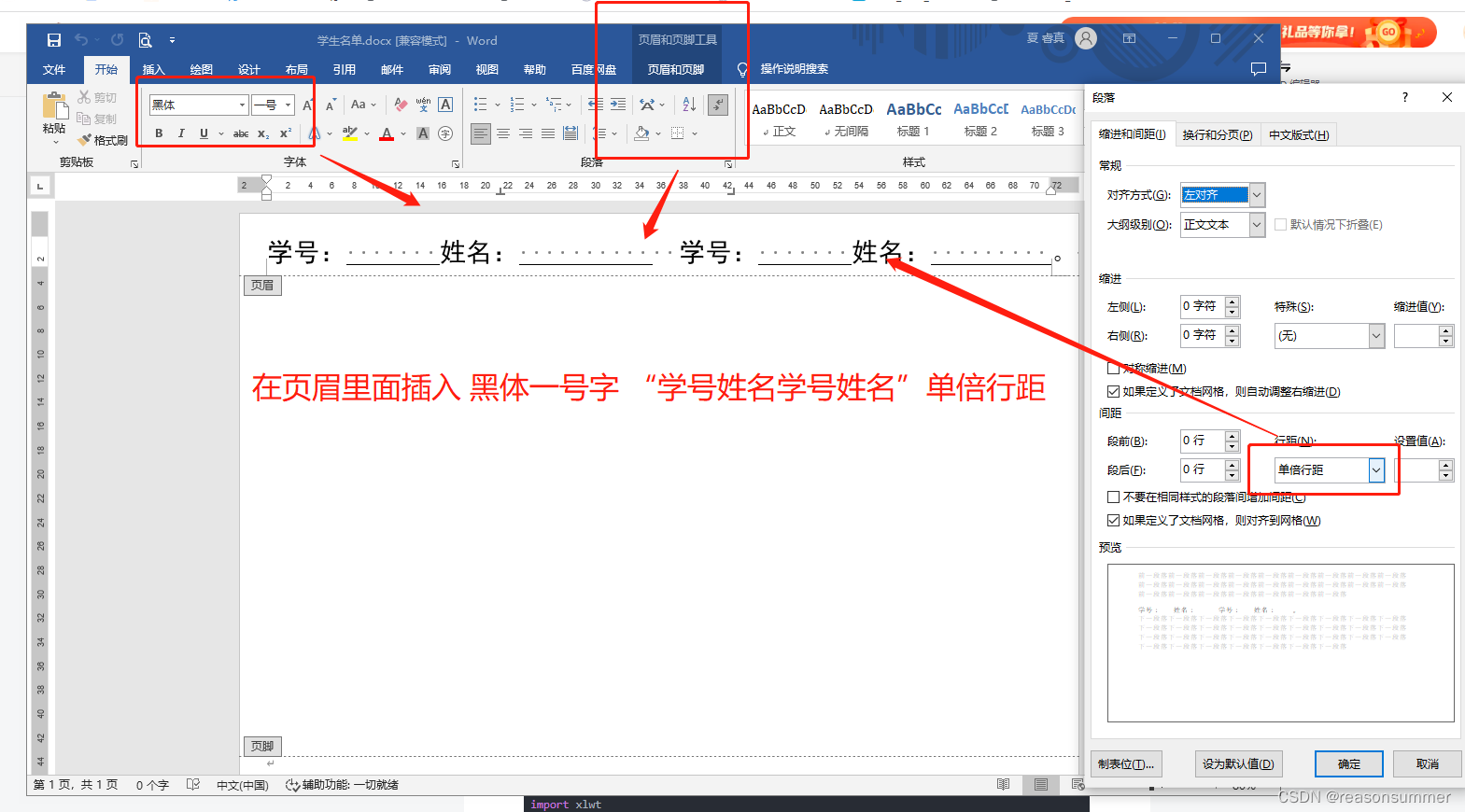Screen dimensions: 1465x812
Task: Increase 左侧(L) indent stepper up
Action: pos(1233,301)
